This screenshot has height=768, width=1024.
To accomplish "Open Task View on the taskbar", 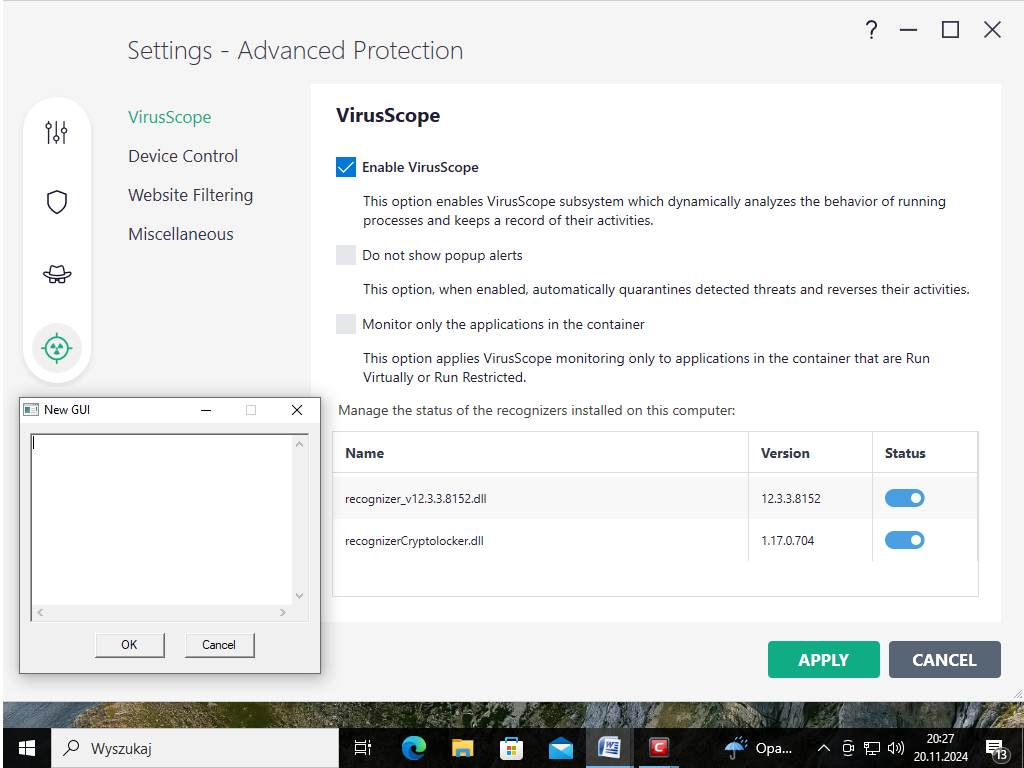I will tap(362, 748).
